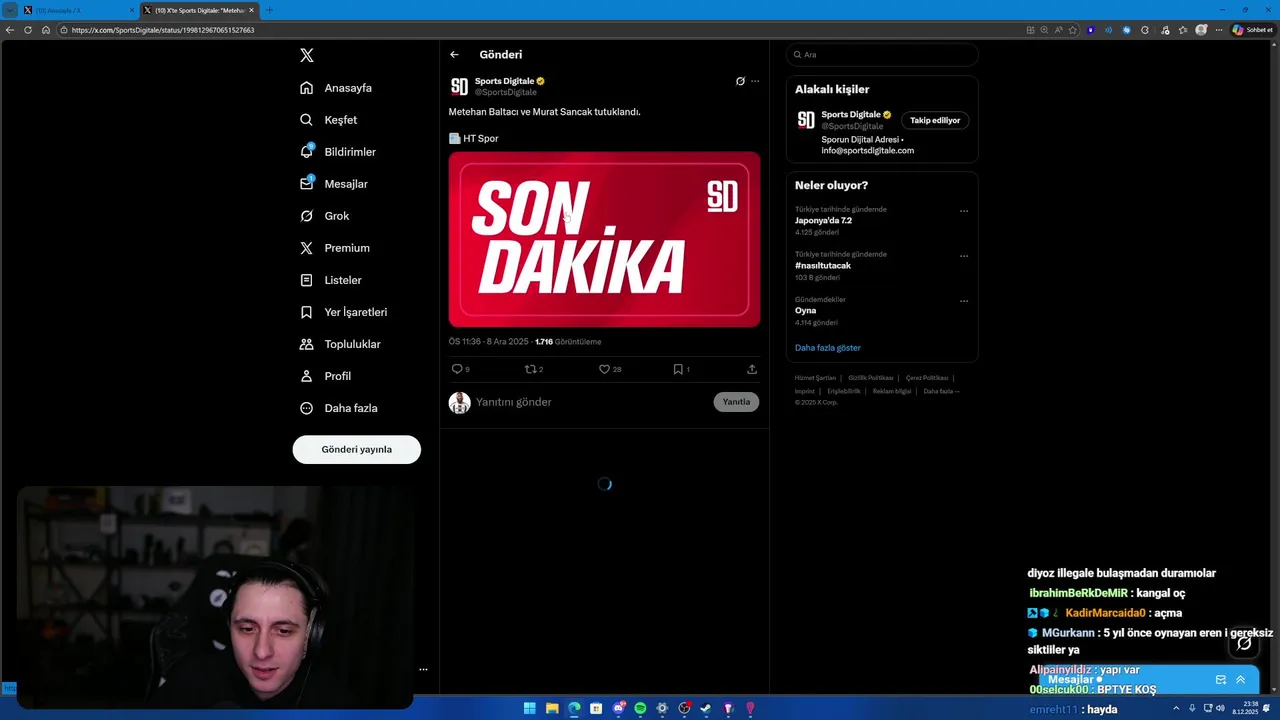Go to Profil in the sidebar
Image resolution: width=1280 pixels, height=720 pixels.
(325, 376)
